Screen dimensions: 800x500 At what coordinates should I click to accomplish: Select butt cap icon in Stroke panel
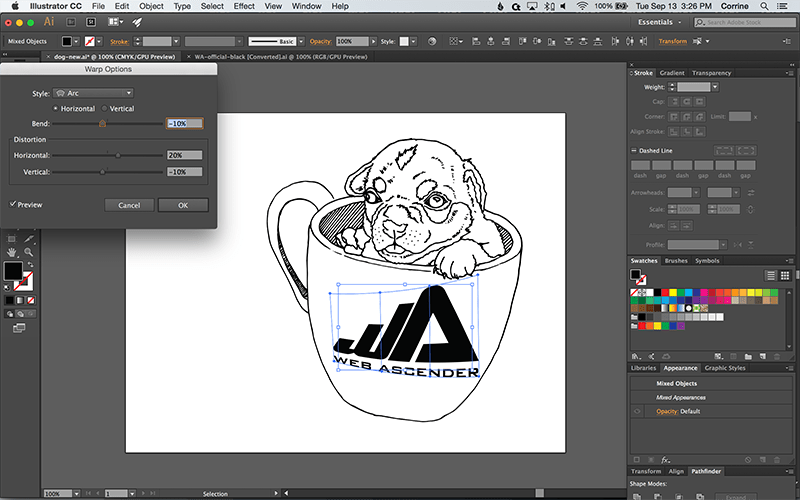(x=674, y=102)
